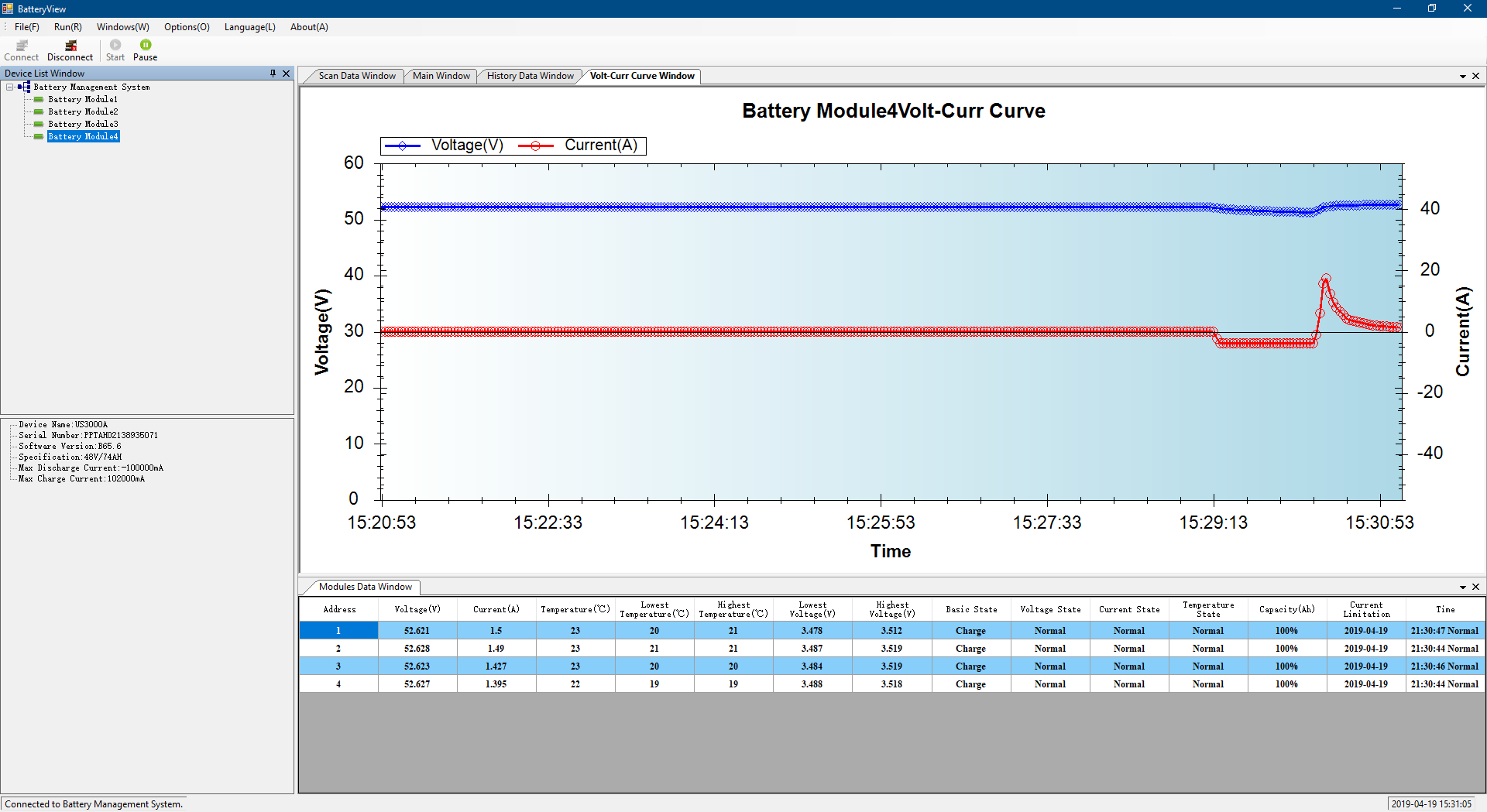Select address row 2 in modules table
Screen dimensions: 1487x812
pos(338,649)
